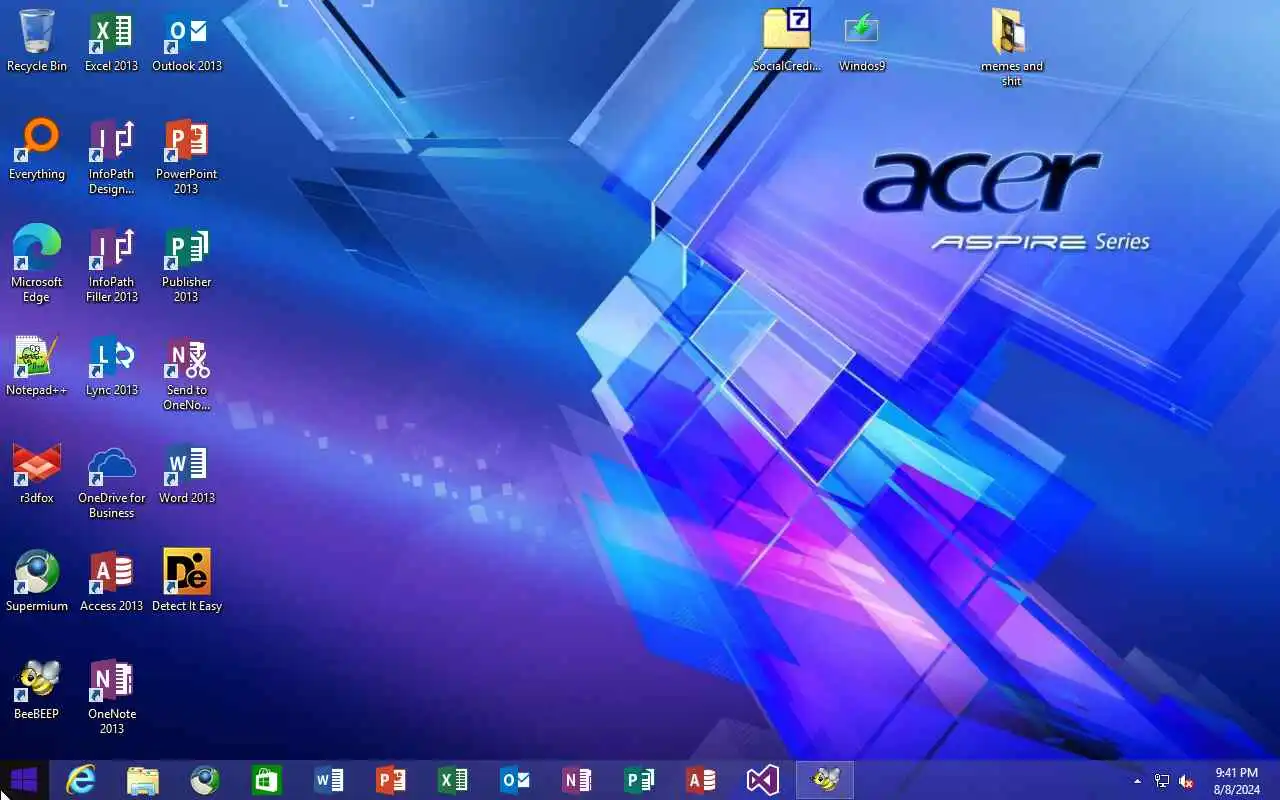Select the Supermium desktop shortcut
The image size is (1280, 800).
tap(37, 581)
